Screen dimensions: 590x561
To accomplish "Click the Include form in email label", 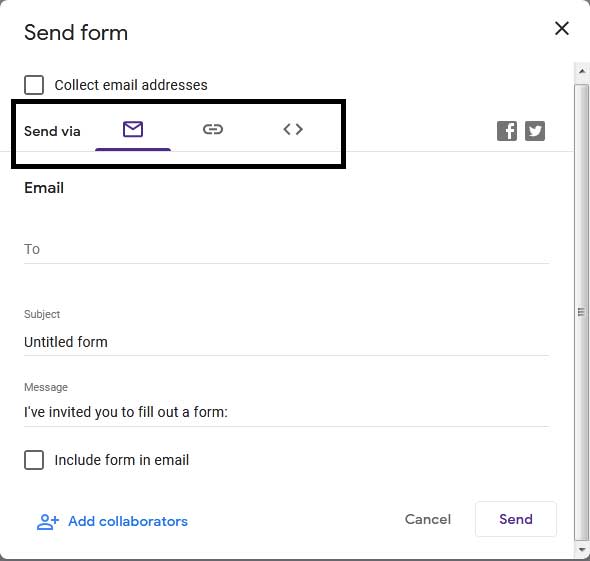I will tap(122, 460).
